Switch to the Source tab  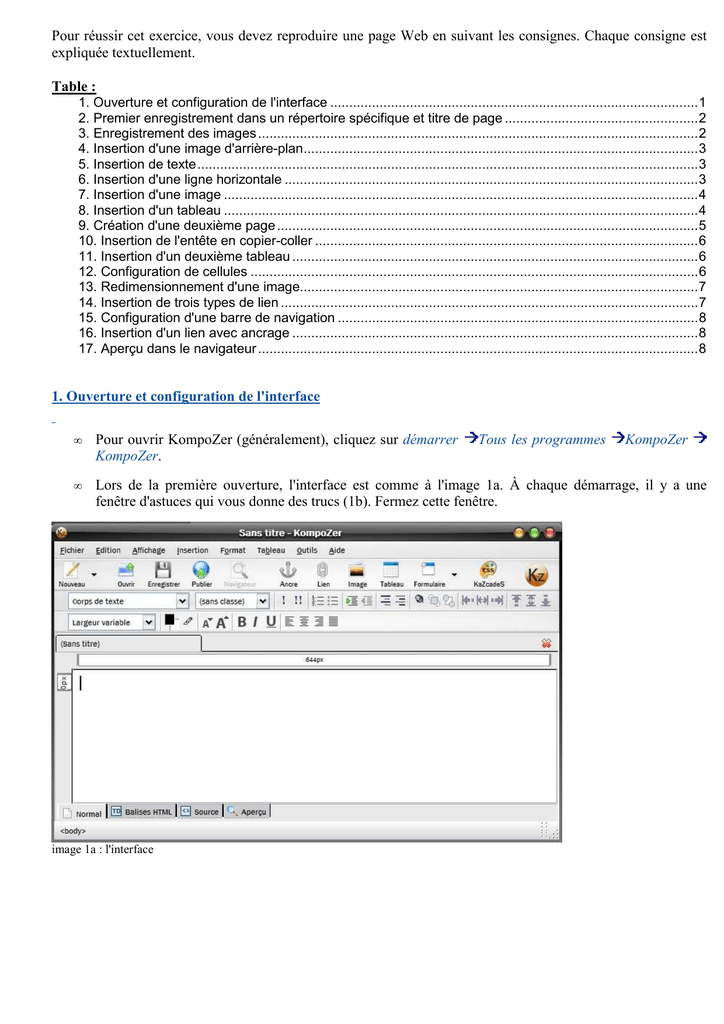pyautogui.click(x=200, y=812)
